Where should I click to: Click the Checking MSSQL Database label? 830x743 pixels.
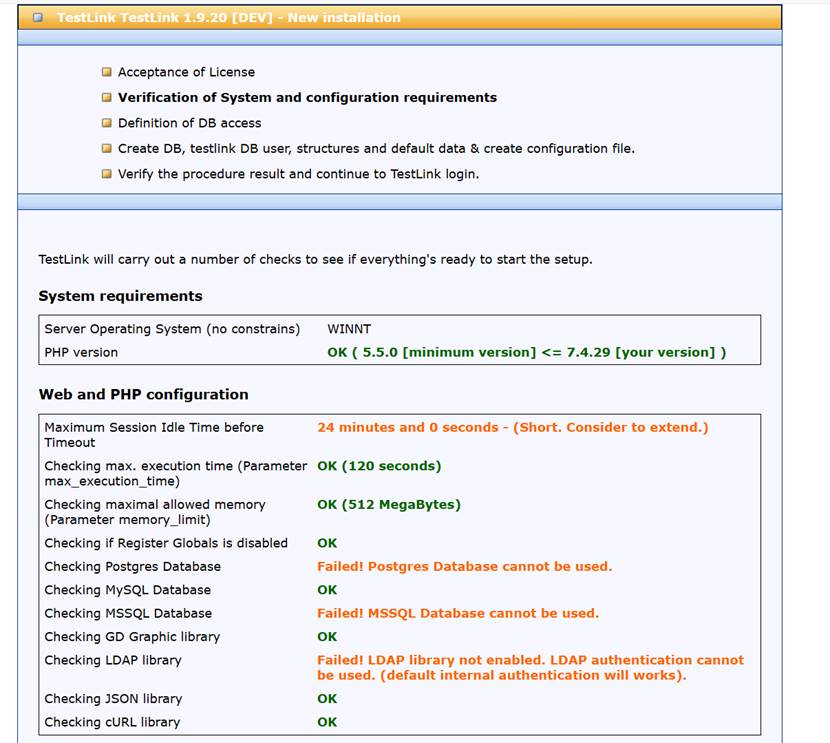click(x=128, y=613)
